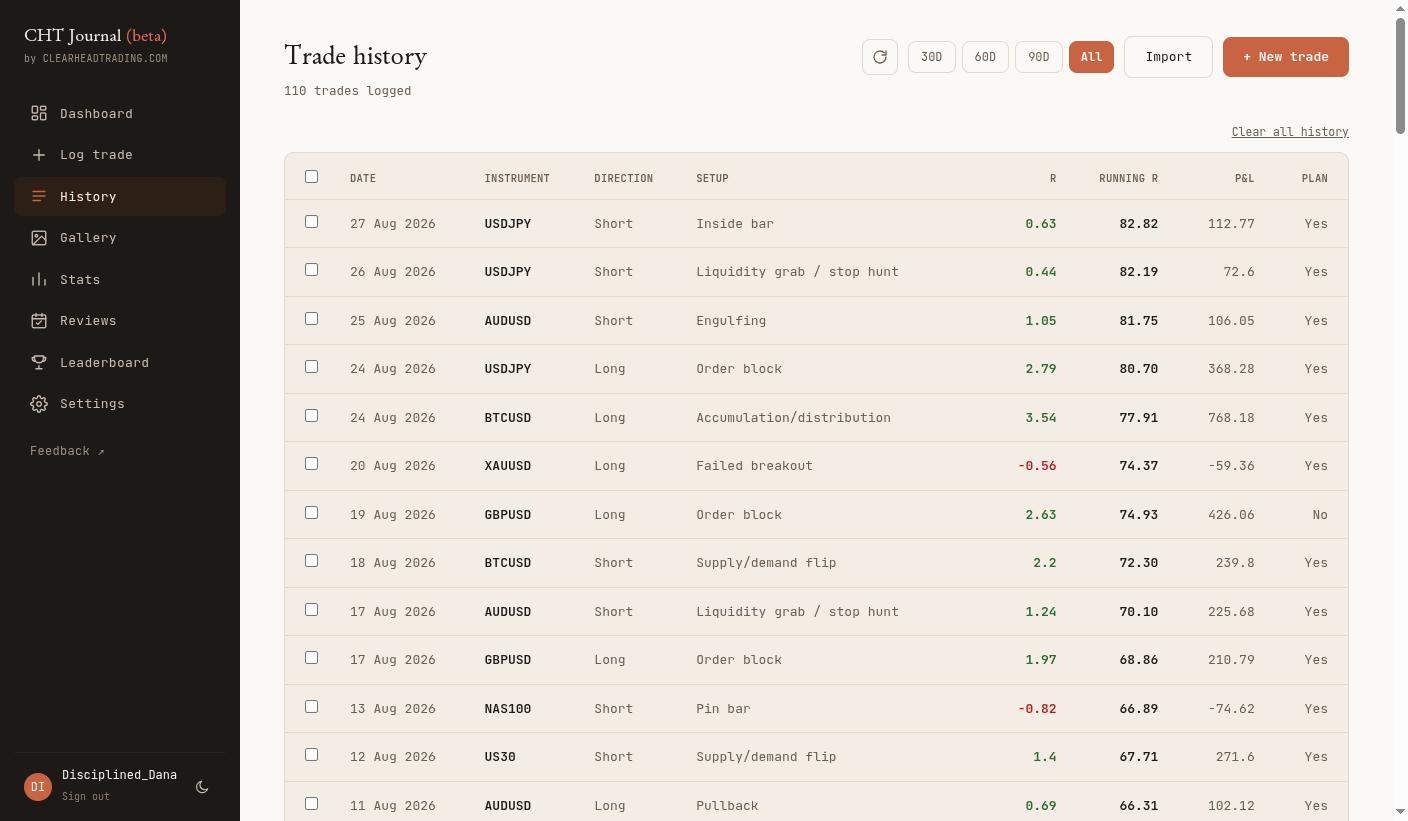This screenshot has width=1408, height=821.
Task: Click the Clear all history link
Action: coord(1290,132)
